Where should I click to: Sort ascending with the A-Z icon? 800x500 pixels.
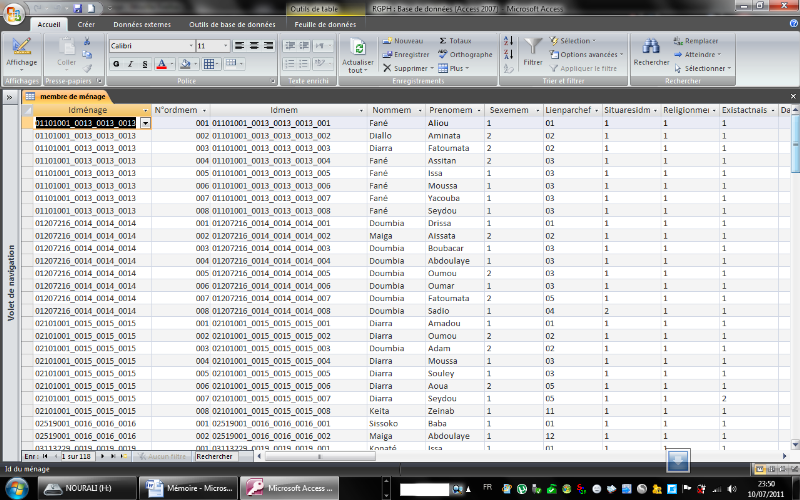[x=510, y=41]
